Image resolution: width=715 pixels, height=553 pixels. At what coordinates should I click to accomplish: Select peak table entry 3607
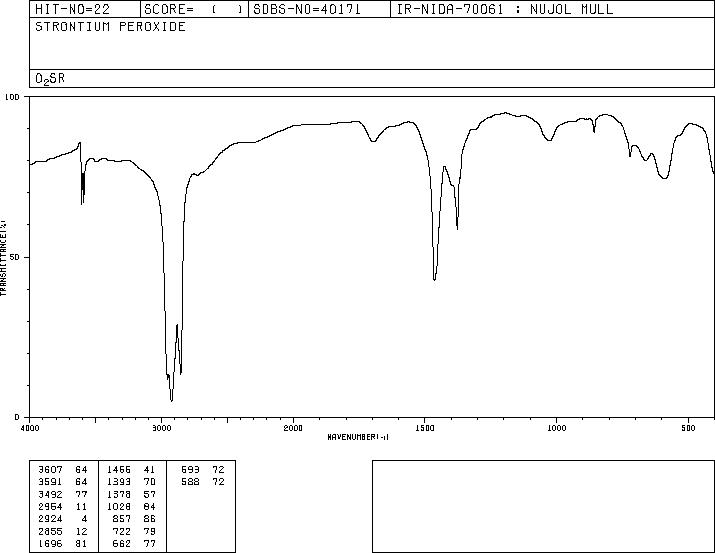[50, 470]
